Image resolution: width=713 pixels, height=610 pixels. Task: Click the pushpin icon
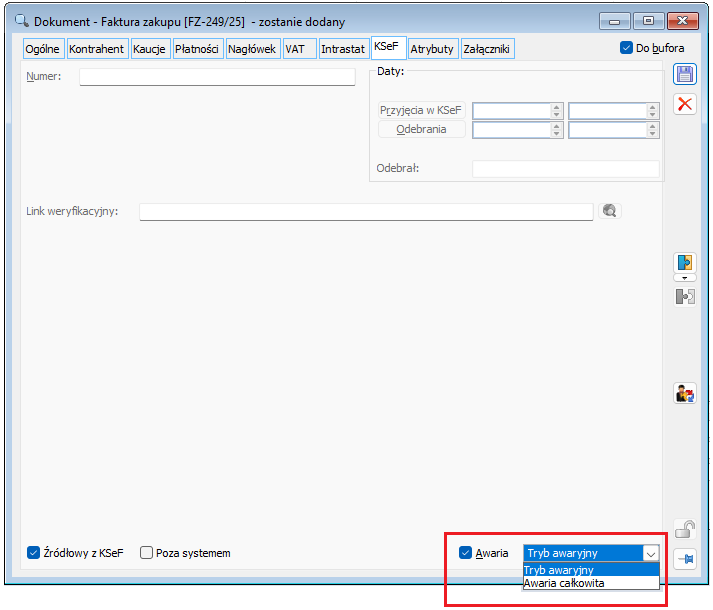[x=684, y=558]
